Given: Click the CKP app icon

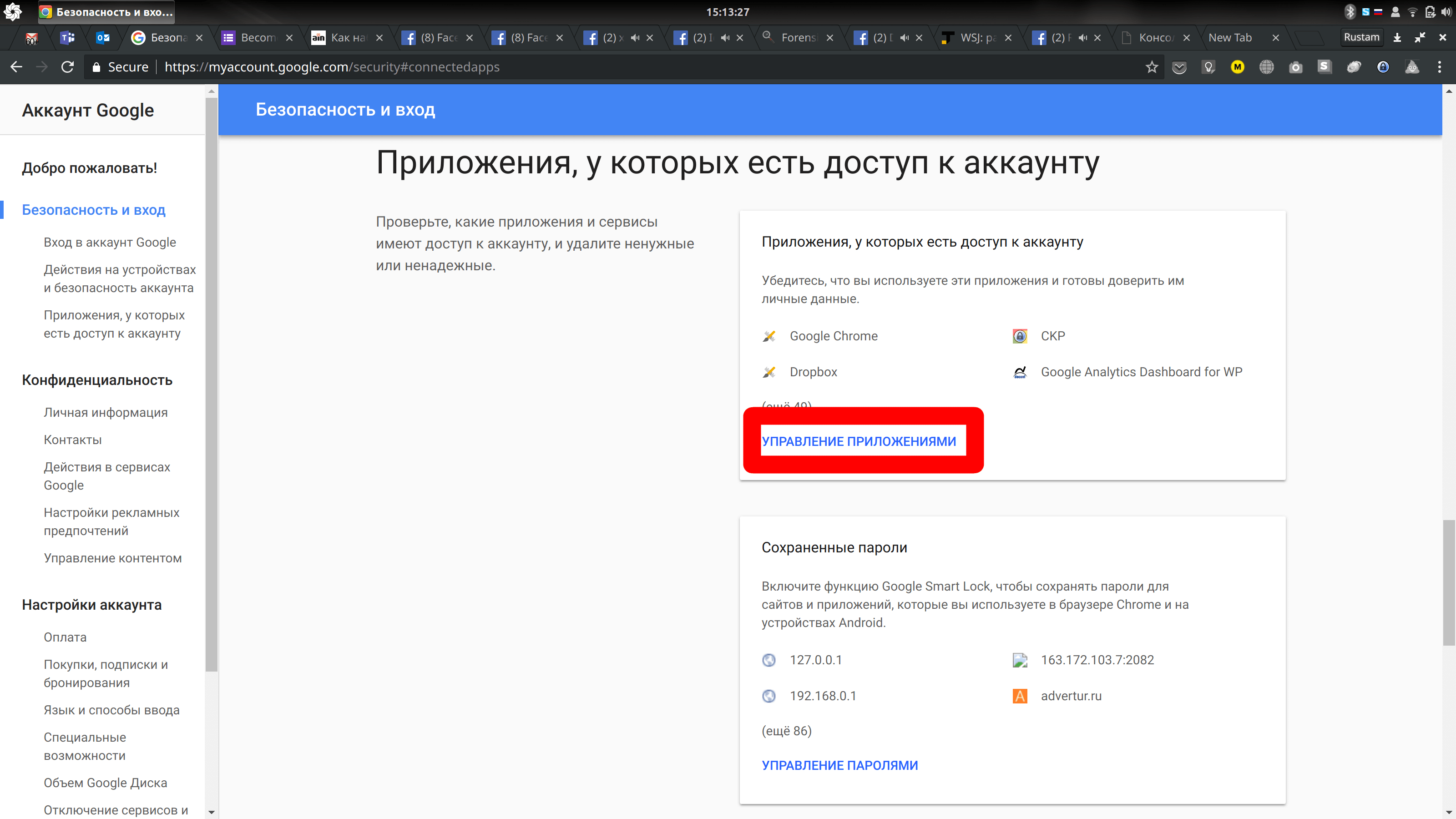Looking at the screenshot, I should (x=1020, y=336).
